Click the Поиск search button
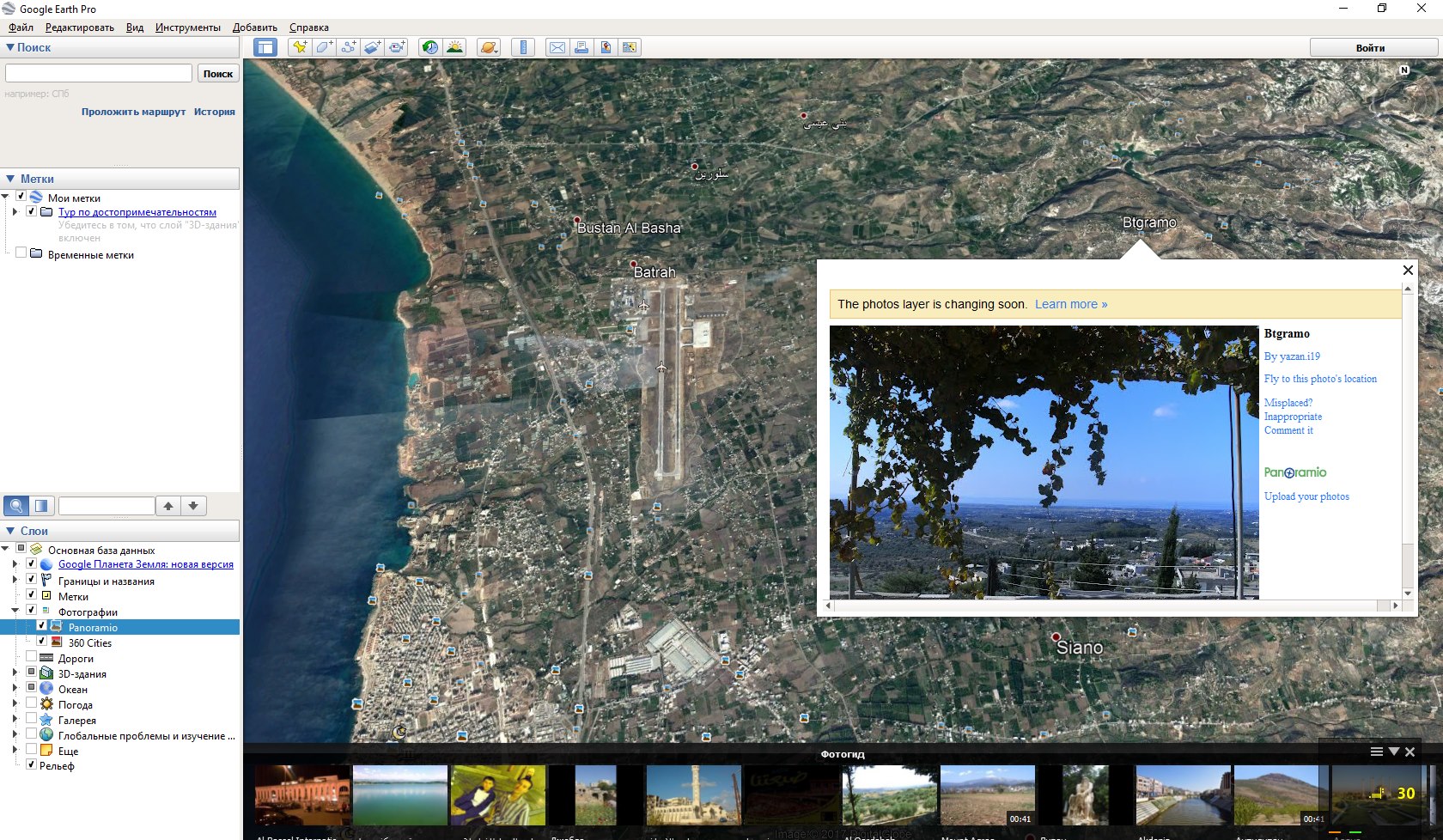The width and height of the screenshot is (1443, 840). pyautogui.click(x=218, y=74)
